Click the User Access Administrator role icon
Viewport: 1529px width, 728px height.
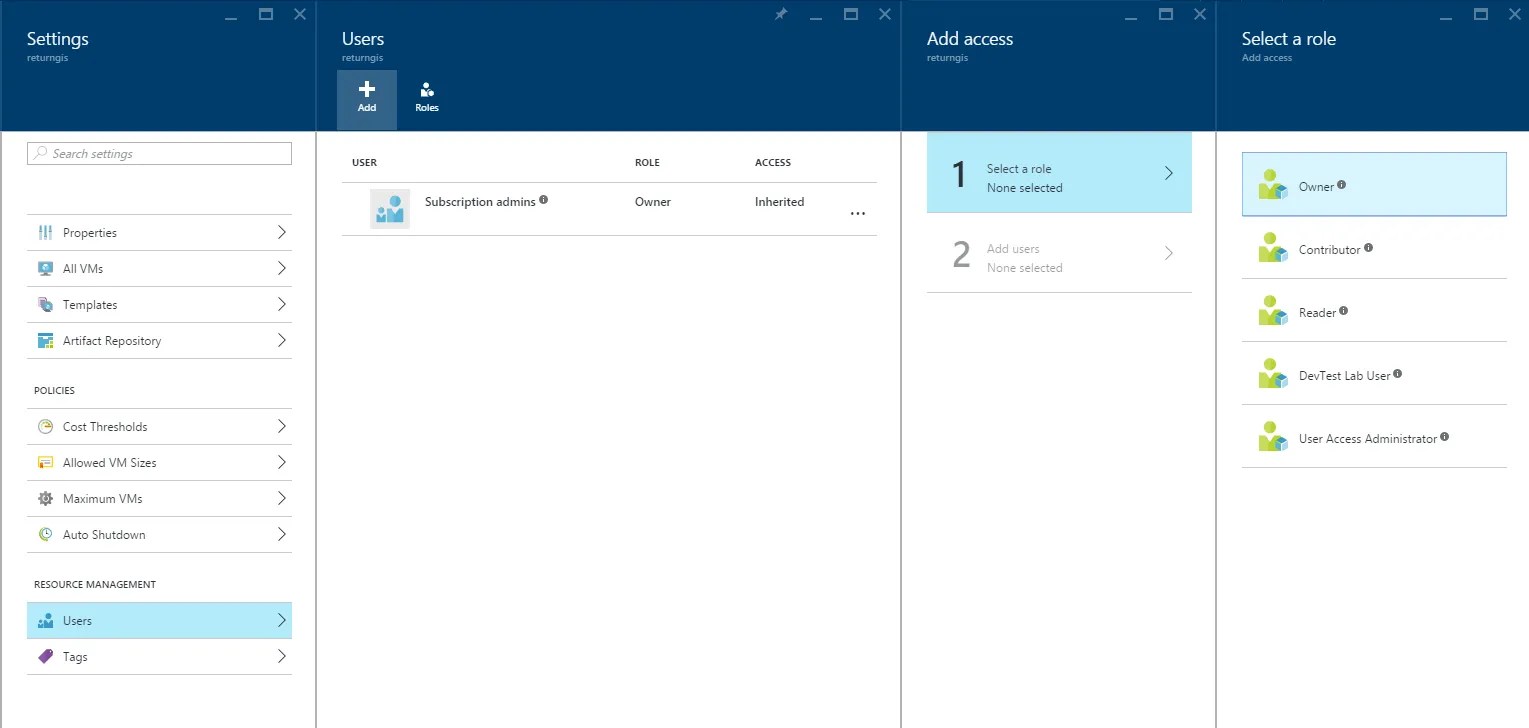pyautogui.click(x=1273, y=437)
